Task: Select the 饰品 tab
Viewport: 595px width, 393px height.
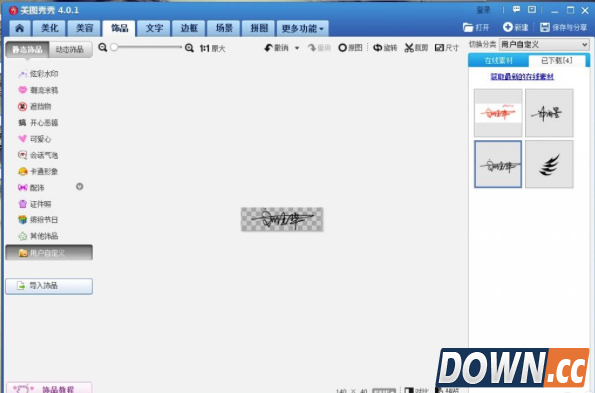Action: coord(120,28)
